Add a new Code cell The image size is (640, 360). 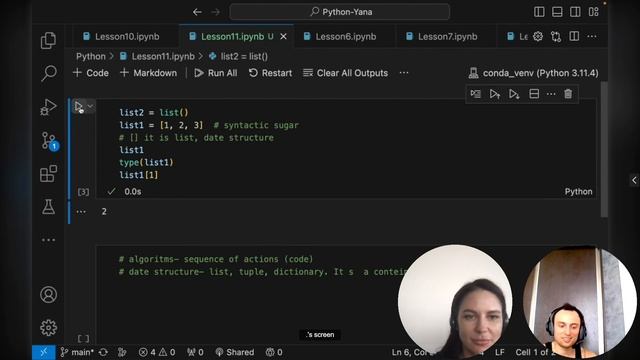(x=91, y=73)
